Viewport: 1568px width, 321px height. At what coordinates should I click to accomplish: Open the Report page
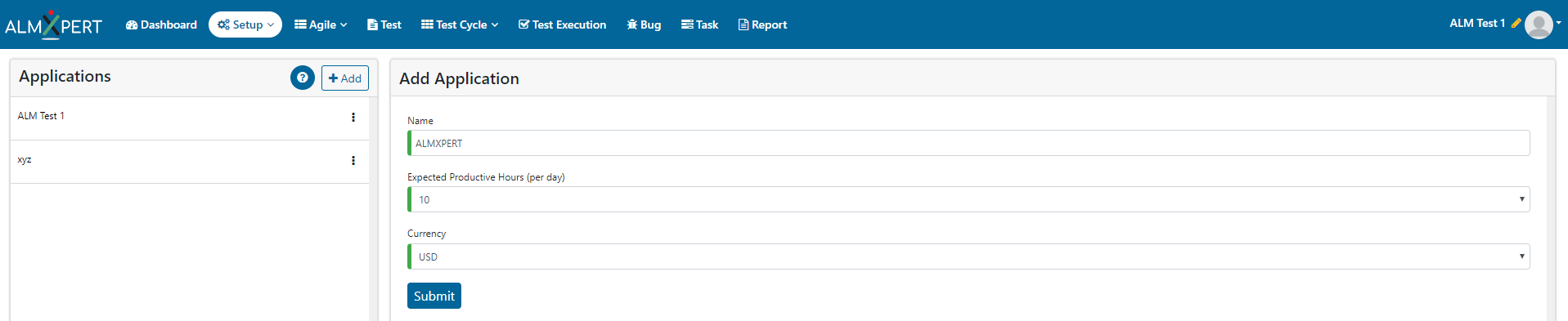pyautogui.click(x=762, y=25)
